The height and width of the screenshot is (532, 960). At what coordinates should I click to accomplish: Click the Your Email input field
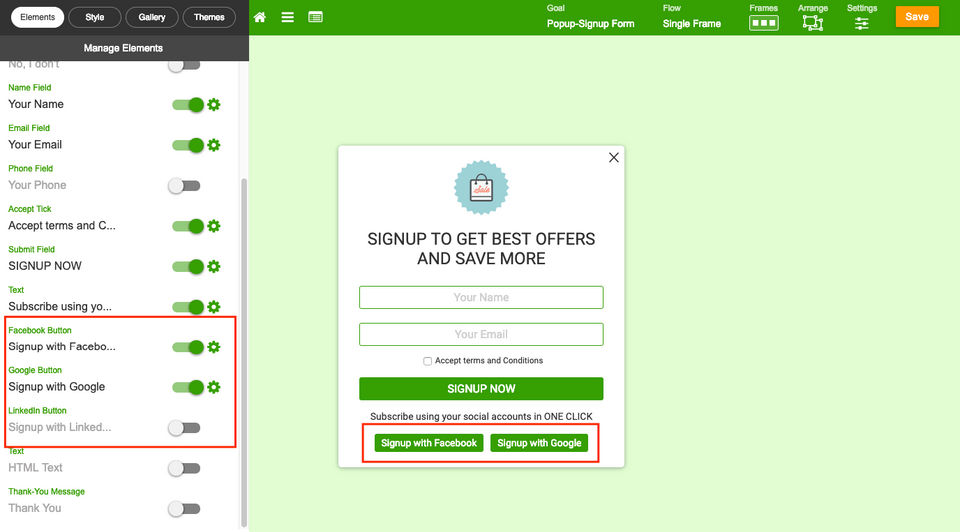pos(481,334)
